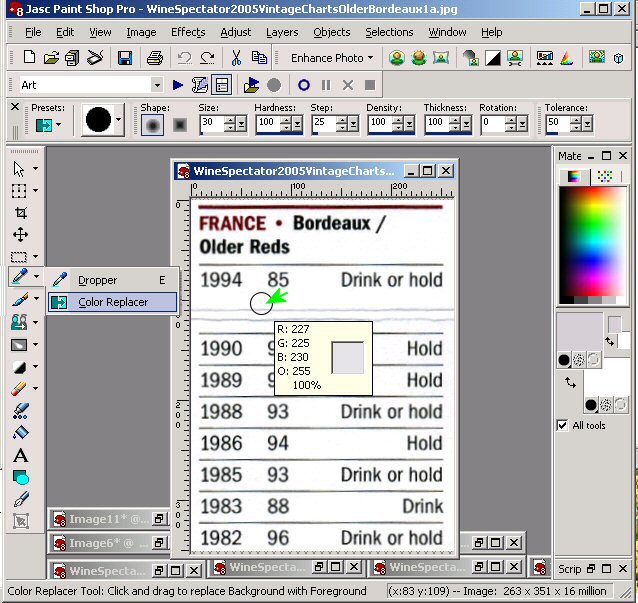
Task: Open the Effects menu
Action: pyautogui.click(x=188, y=32)
